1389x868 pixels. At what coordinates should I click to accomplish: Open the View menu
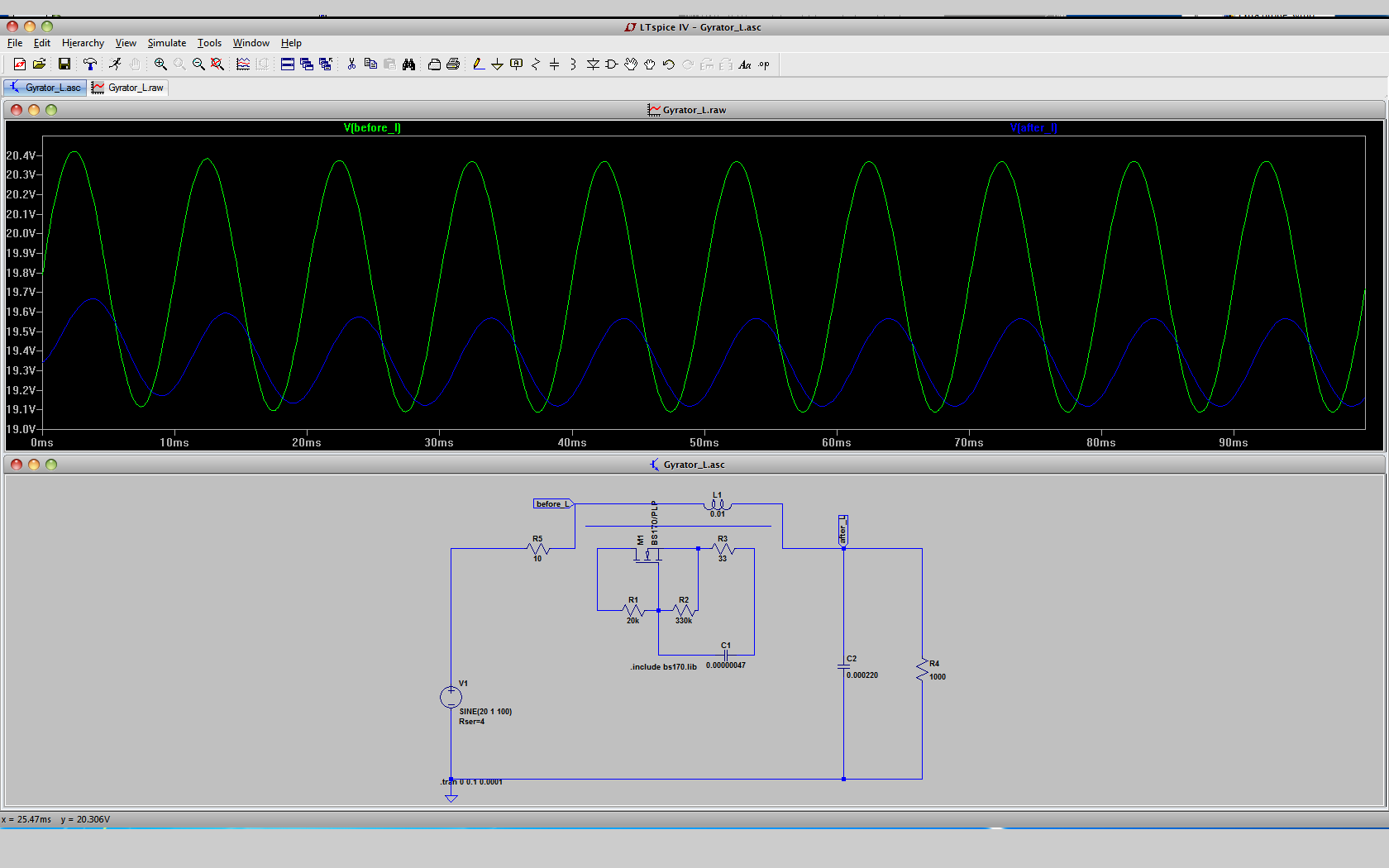click(126, 43)
